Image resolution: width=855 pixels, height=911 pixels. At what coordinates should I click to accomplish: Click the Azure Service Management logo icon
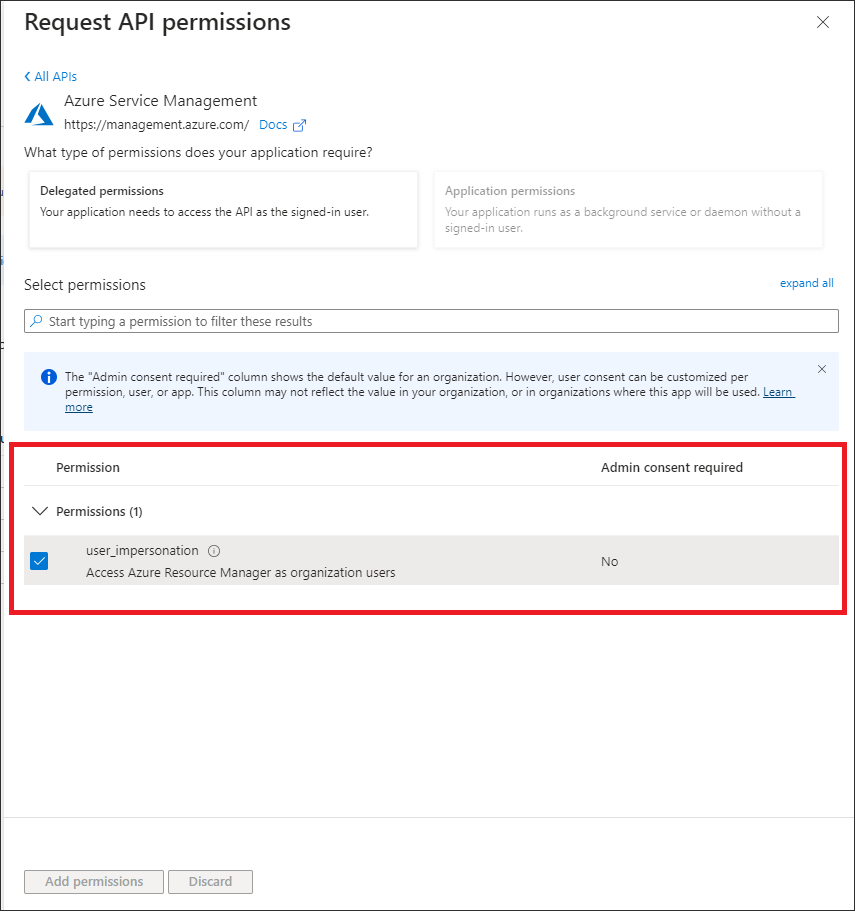(39, 114)
